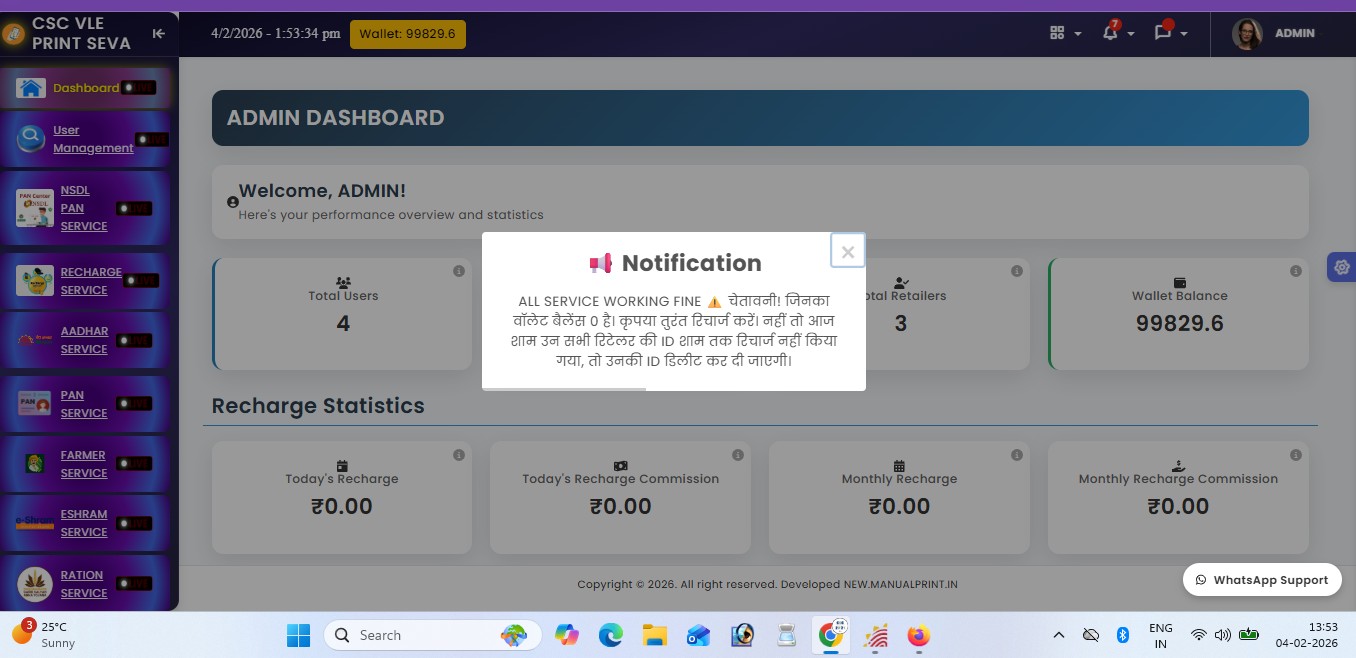Collapse the sidebar with arrow icon

point(158,33)
